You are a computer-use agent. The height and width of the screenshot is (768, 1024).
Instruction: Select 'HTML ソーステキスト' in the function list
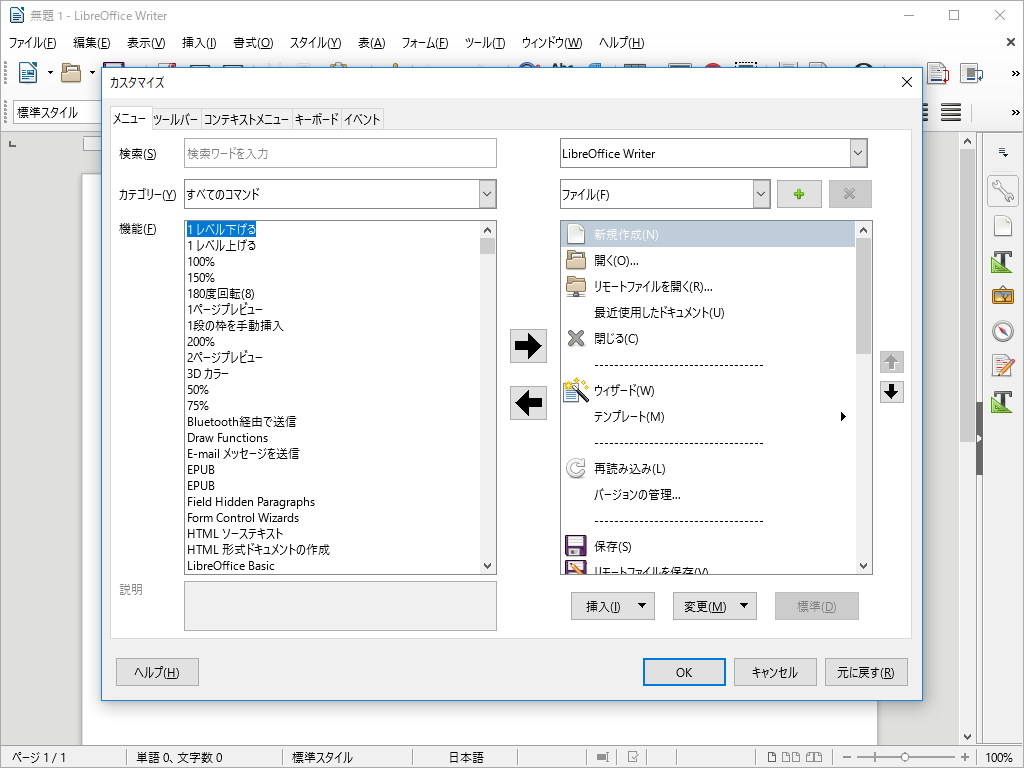(235, 534)
